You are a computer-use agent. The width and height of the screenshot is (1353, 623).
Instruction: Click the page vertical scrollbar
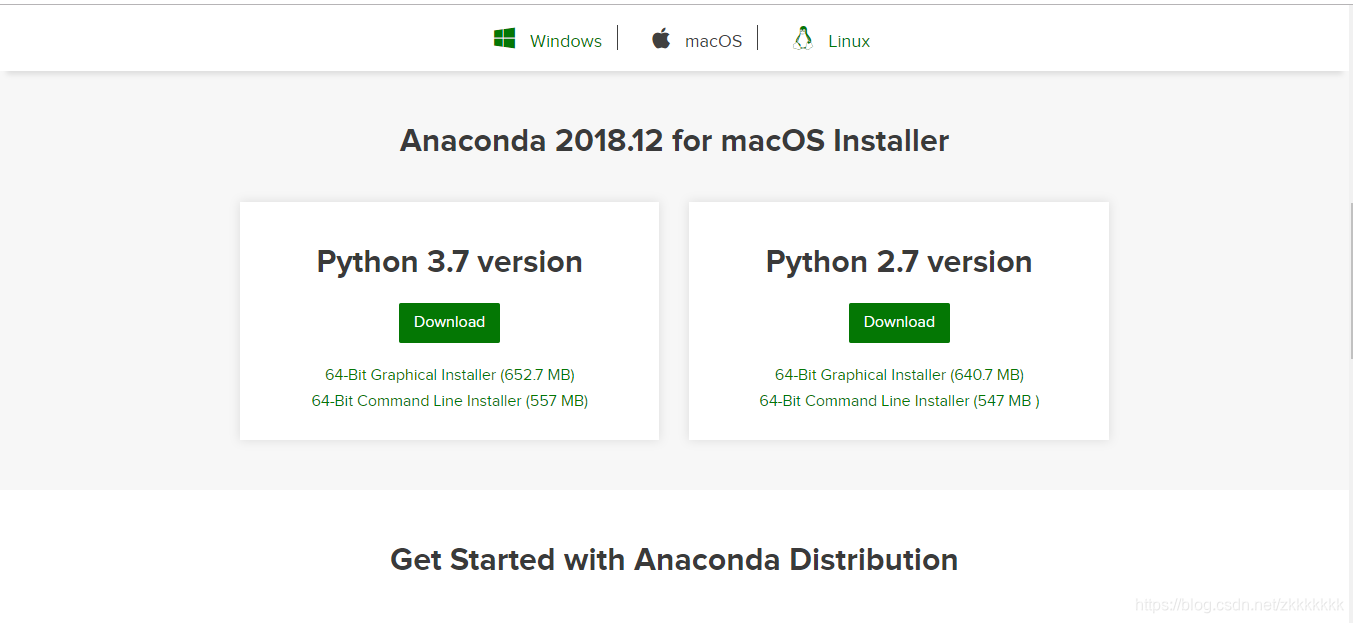click(x=1349, y=280)
